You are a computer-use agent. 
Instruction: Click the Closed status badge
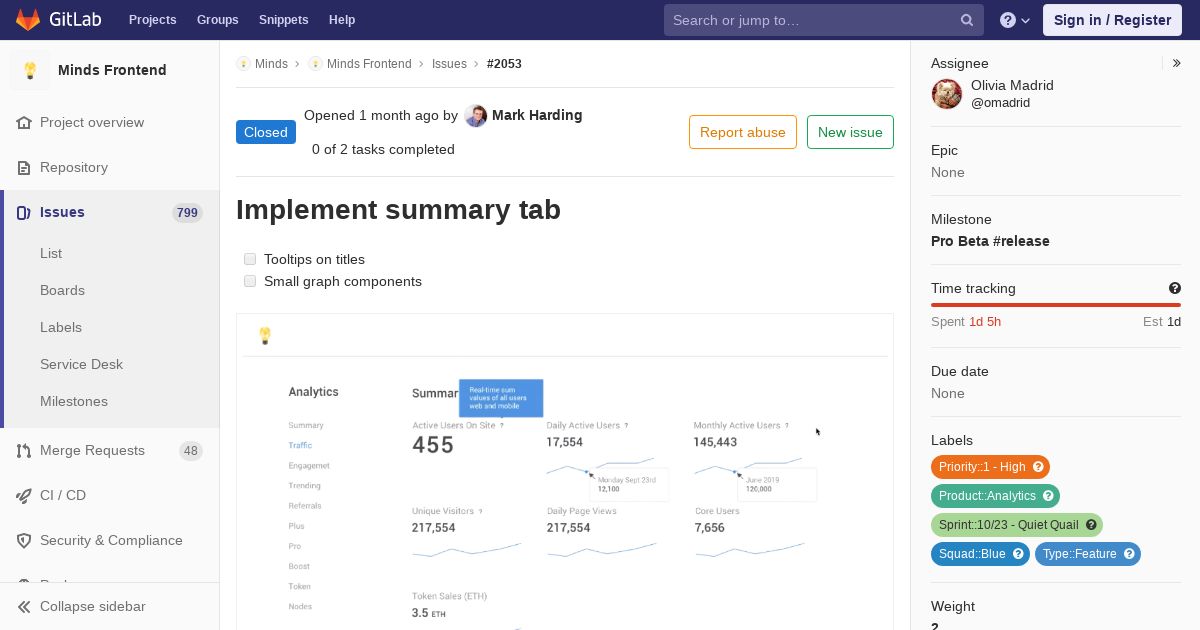click(266, 132)
